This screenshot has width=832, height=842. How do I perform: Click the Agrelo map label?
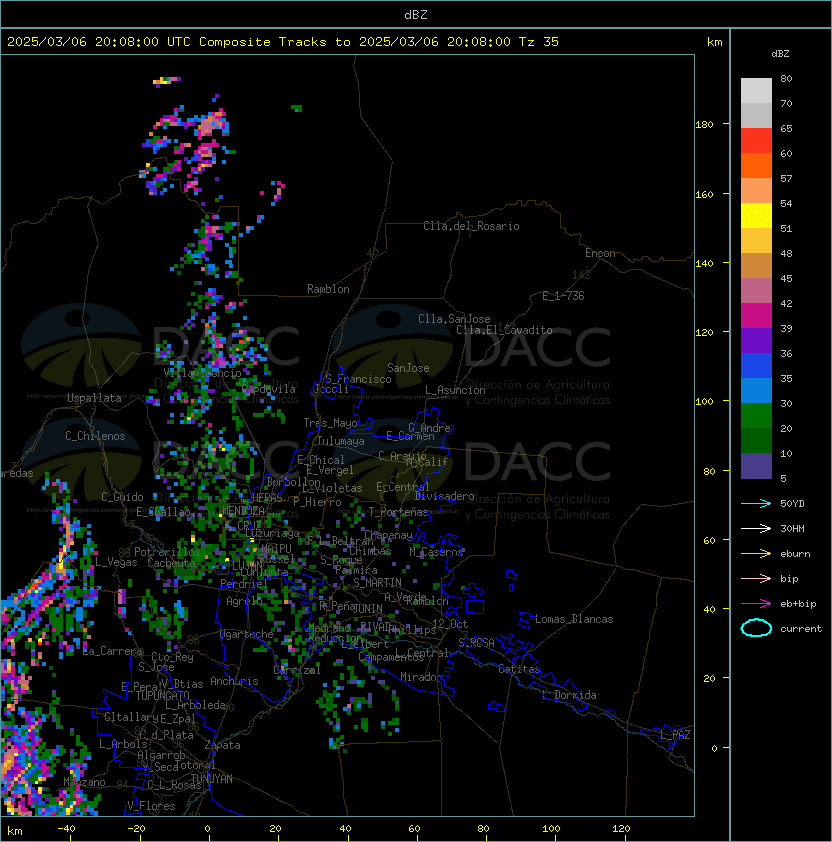pos(244,601)
